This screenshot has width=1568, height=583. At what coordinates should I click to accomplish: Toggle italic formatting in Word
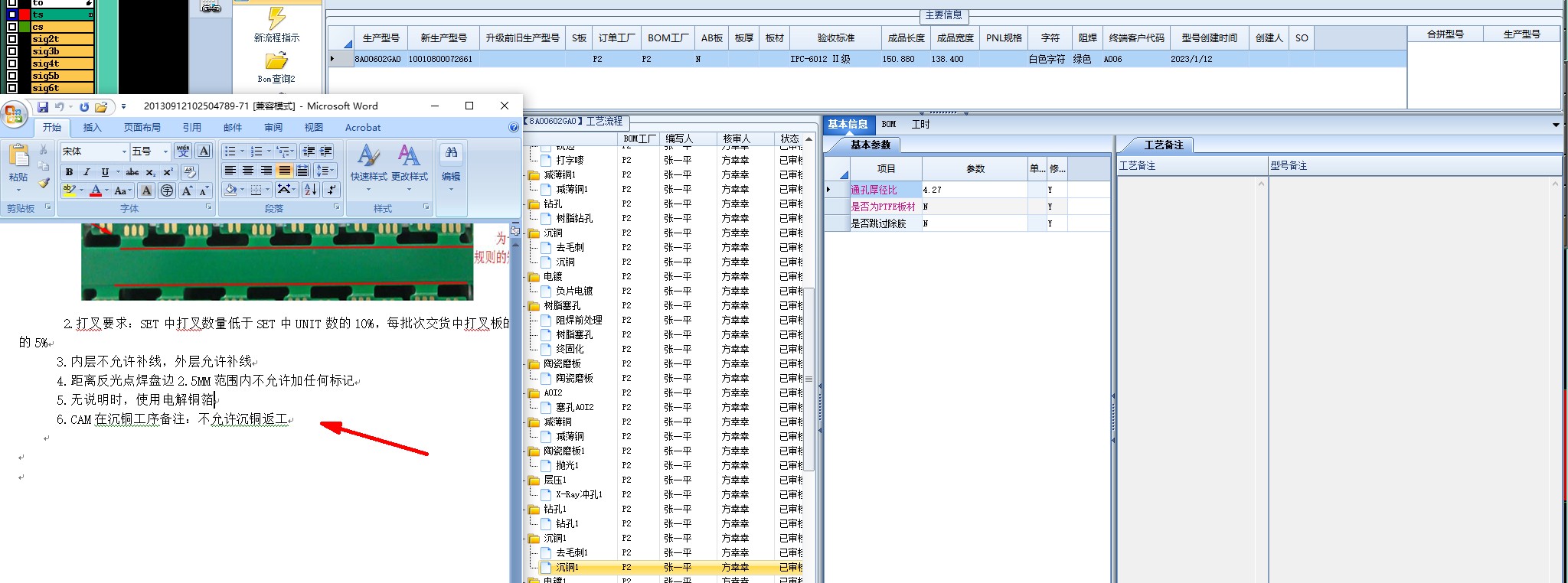pos(87,172)
